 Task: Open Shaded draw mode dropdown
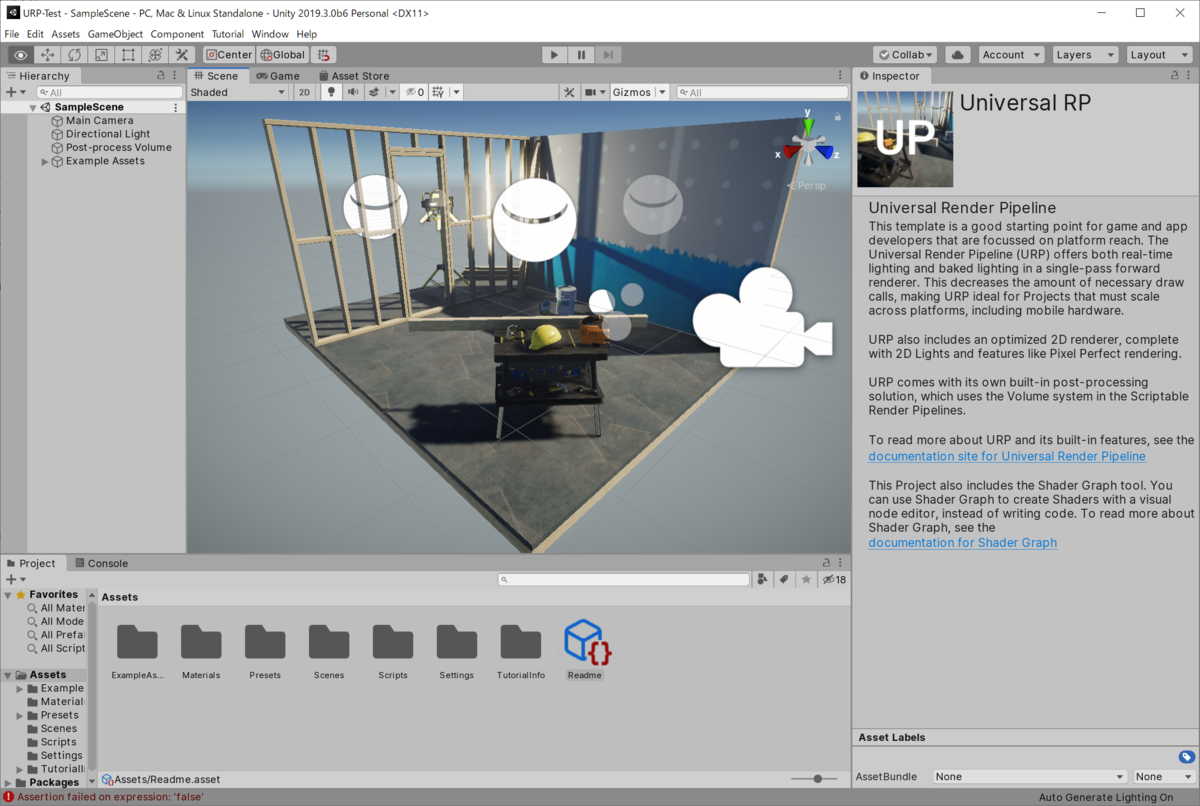[238, 92]
